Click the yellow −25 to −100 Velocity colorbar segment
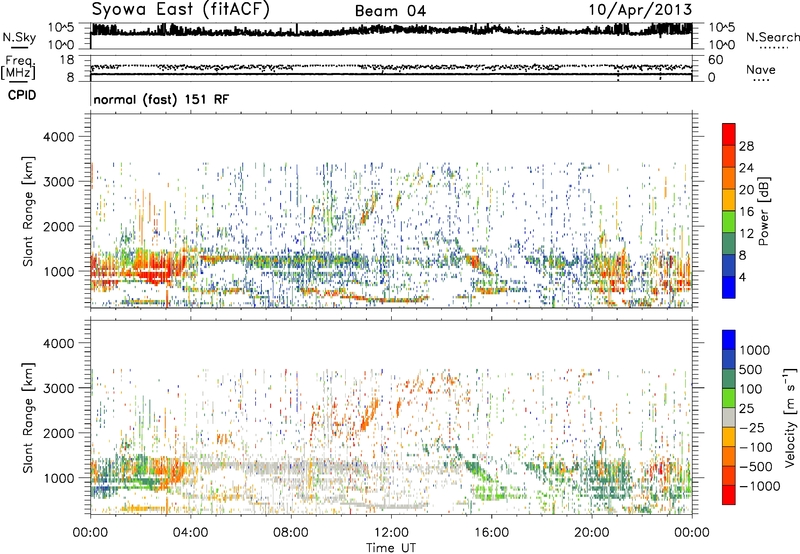The image size is (800, 554). pos(729,437)
